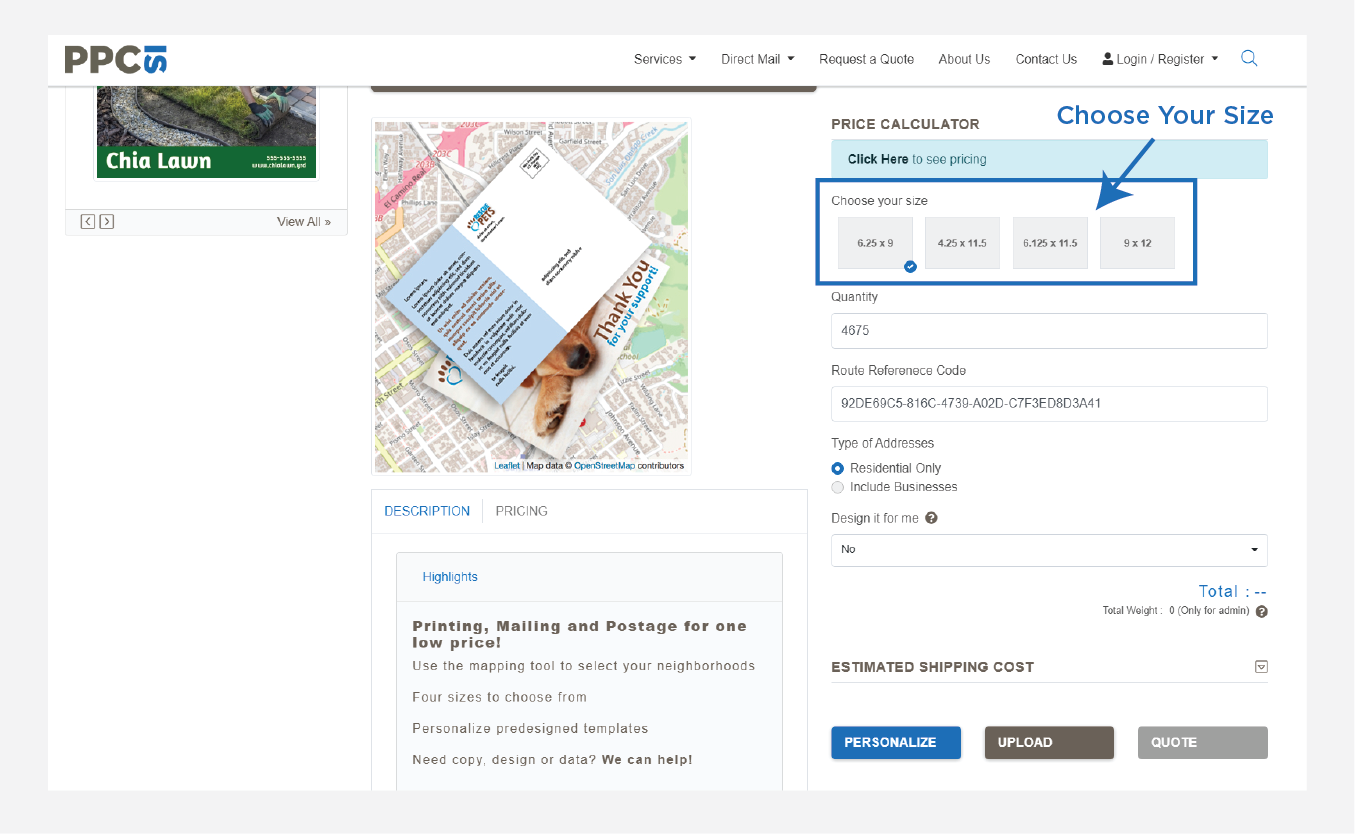Select Include Businesses radio button
Image resolution: width=1355 pixels, height=834 pixels.
tap(838, 487)
